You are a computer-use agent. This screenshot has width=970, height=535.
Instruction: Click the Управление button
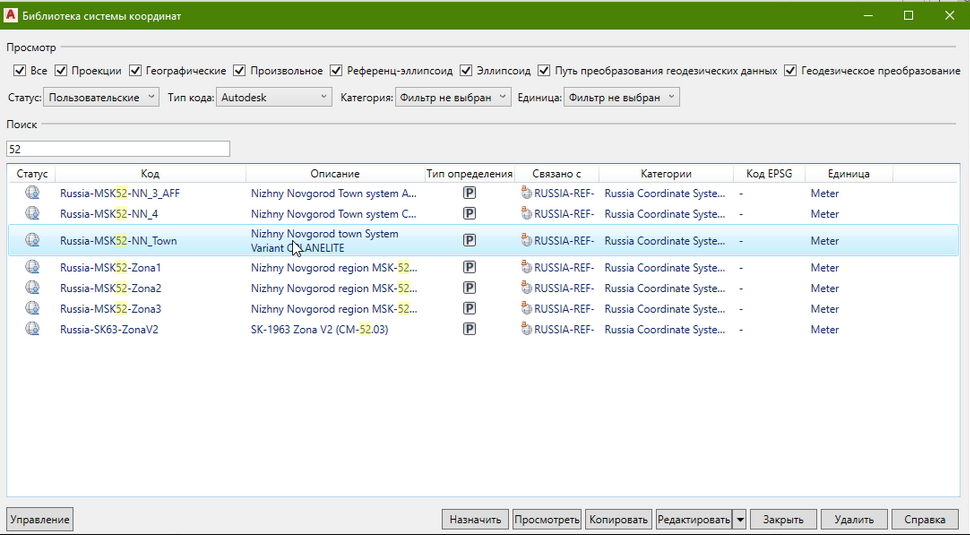point(40,520)
